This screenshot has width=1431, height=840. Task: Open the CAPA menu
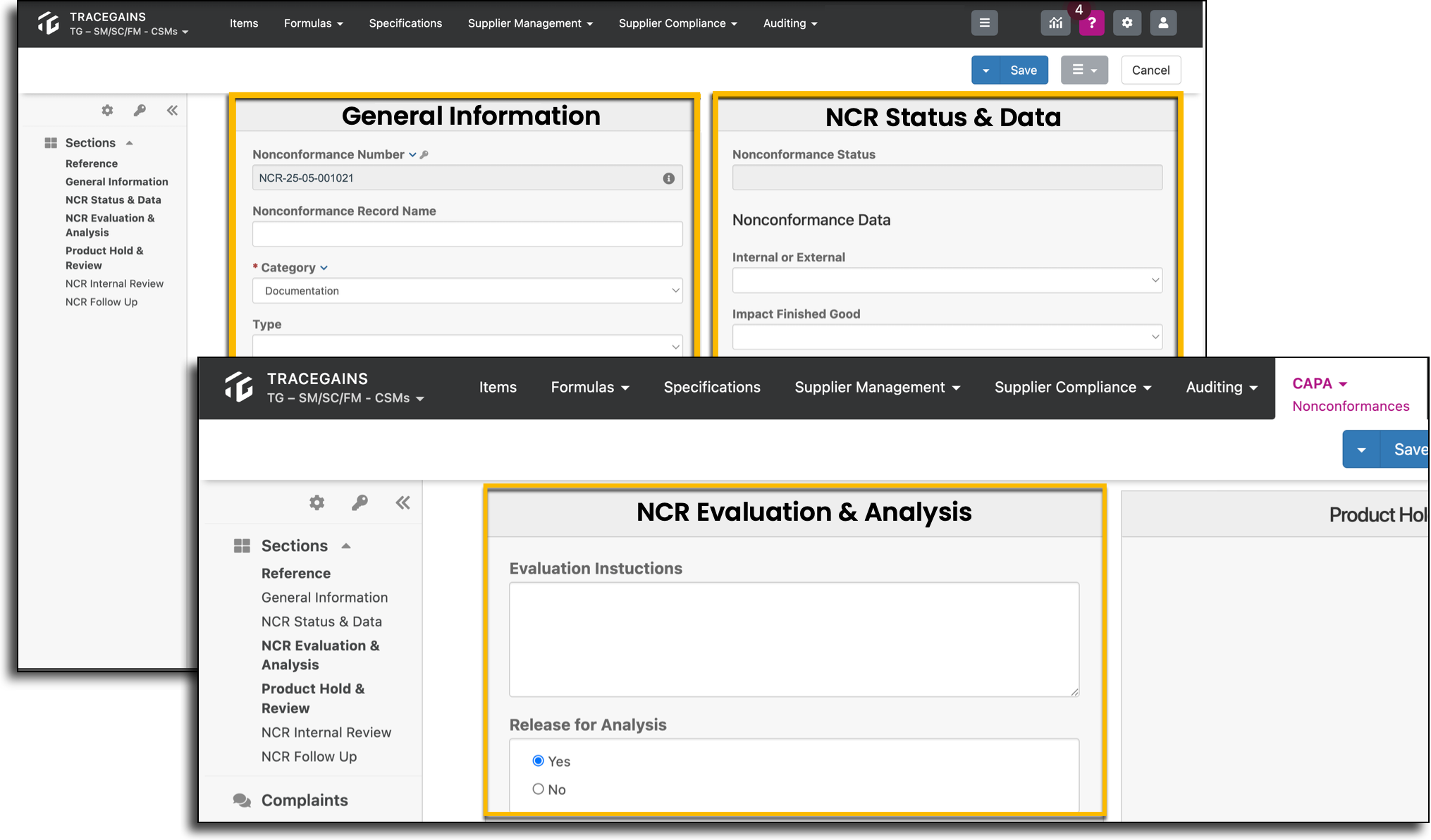tap(1320, 383)
